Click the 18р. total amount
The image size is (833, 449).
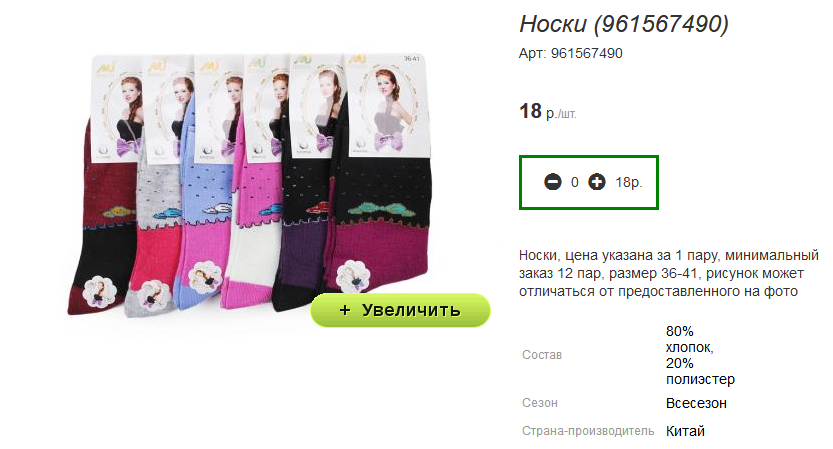pyautogui.click(x=628, y=182)
